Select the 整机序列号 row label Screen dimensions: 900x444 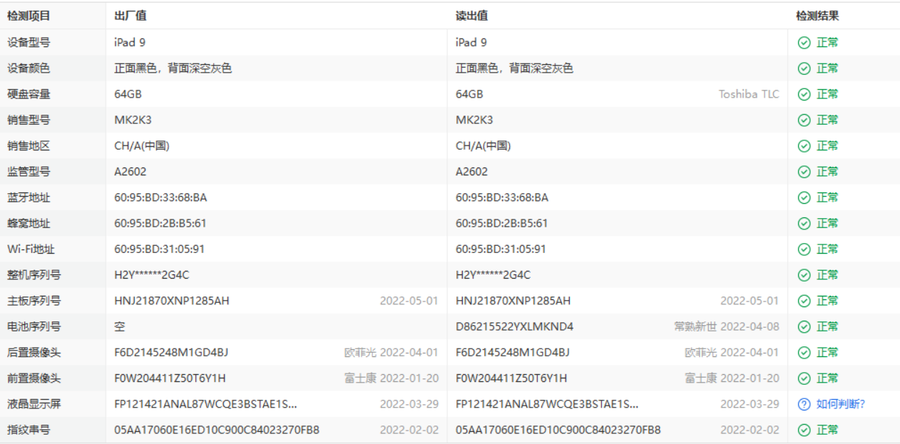click(x=34, y=275)
